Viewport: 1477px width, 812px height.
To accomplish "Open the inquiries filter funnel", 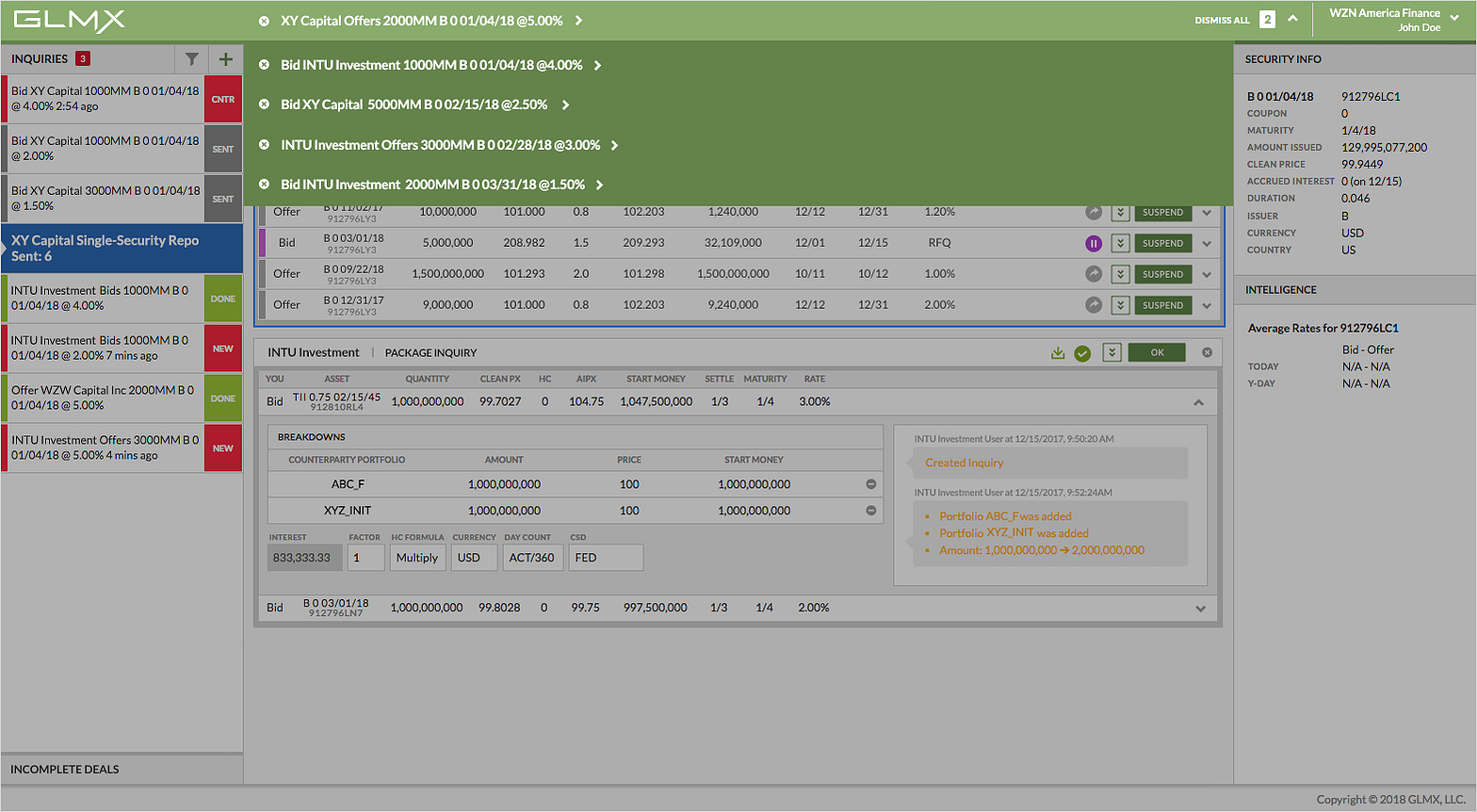I will click(192, 59).
